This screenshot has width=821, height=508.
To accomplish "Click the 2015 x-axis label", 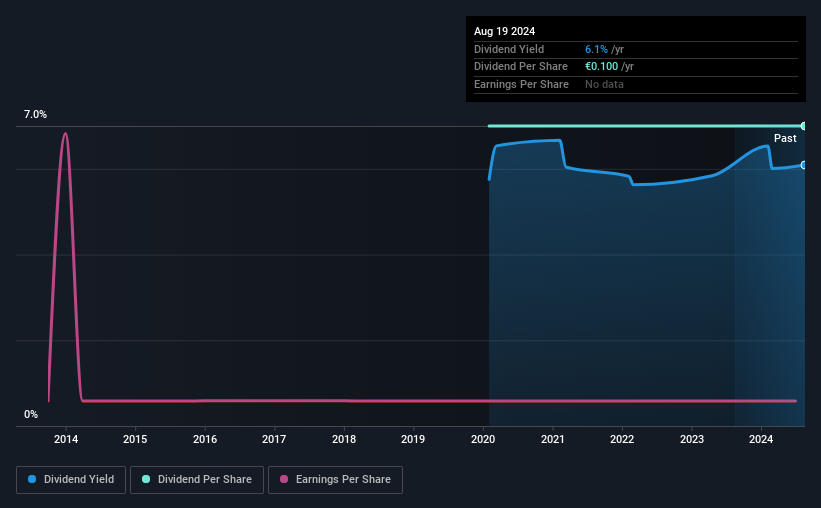I will pos(135,439).
